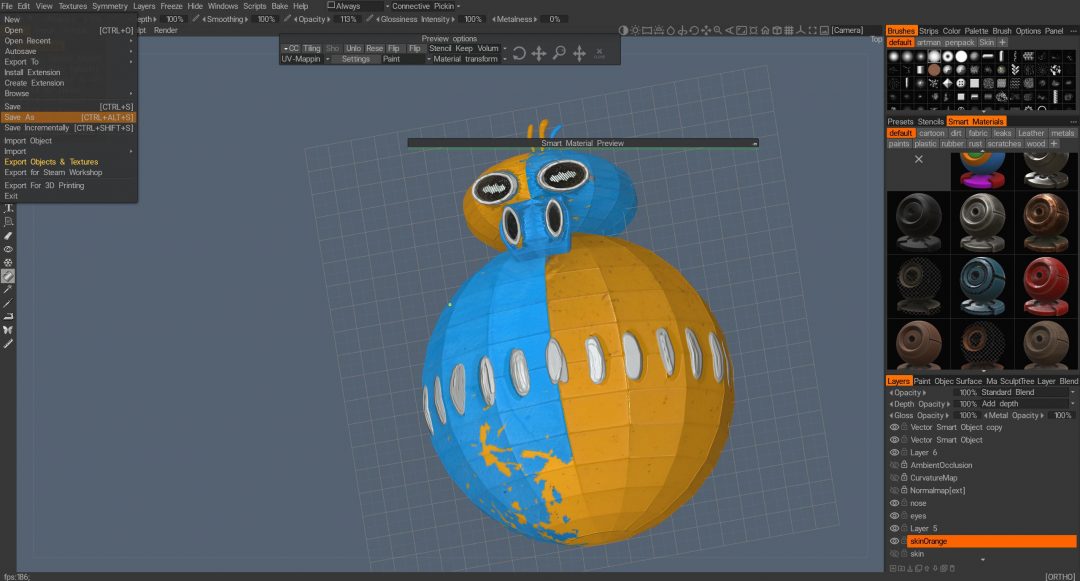
Task: Select the Text tool in left toolbar
Action: point(8,209)
